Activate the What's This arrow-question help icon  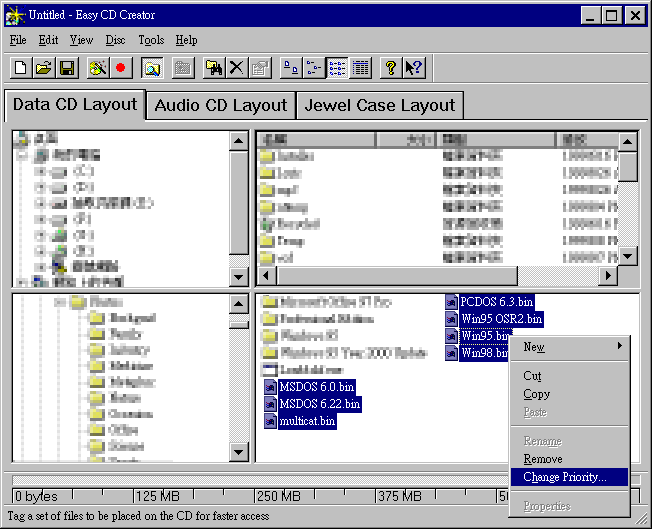point(414,67)
